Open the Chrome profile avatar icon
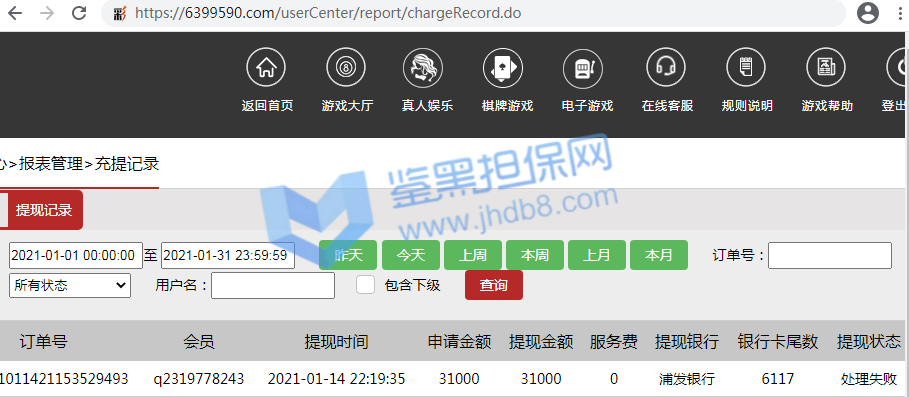Viewport: 909px width, 397px height. (868, 13)
